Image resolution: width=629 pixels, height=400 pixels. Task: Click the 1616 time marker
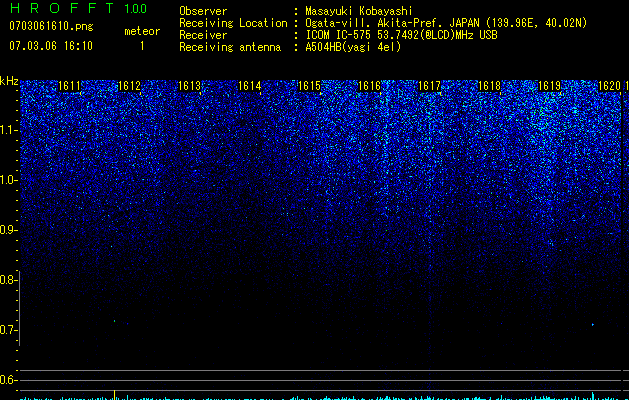tap(369, 86)
